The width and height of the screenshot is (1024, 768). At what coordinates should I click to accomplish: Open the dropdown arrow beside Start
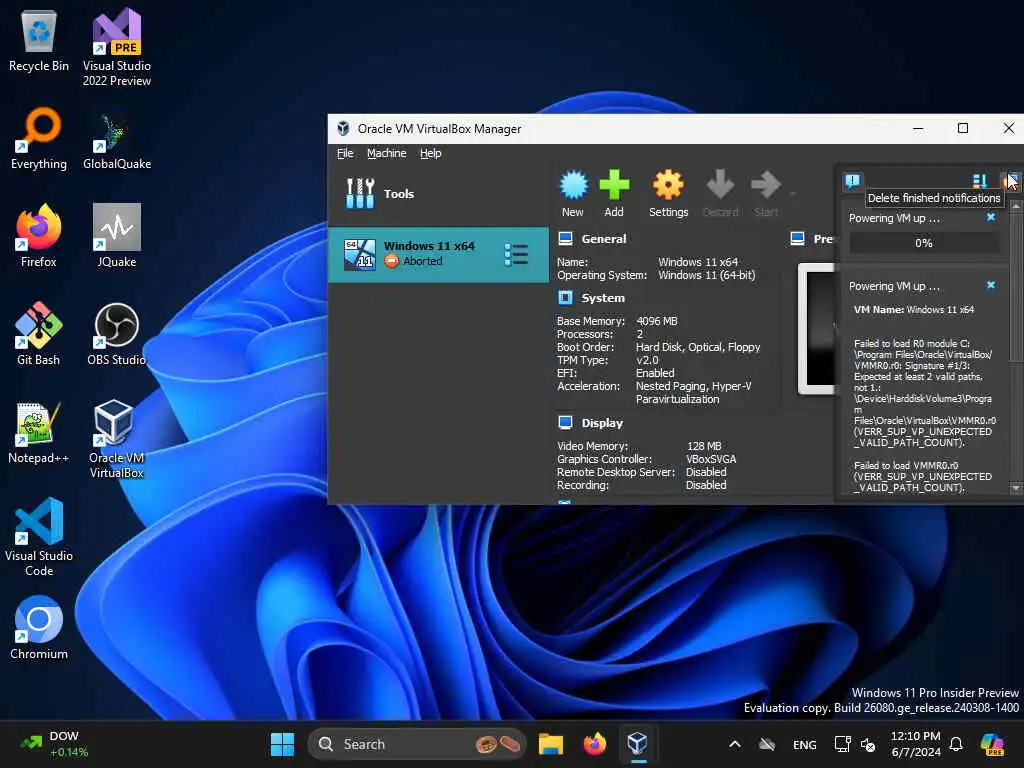coord(793,193)
